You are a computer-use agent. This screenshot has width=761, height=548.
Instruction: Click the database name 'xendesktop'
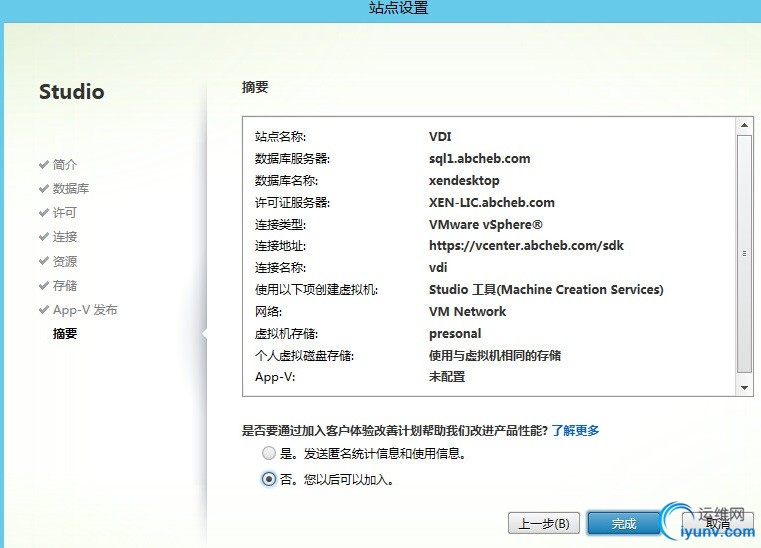click(x=464, y=181)
